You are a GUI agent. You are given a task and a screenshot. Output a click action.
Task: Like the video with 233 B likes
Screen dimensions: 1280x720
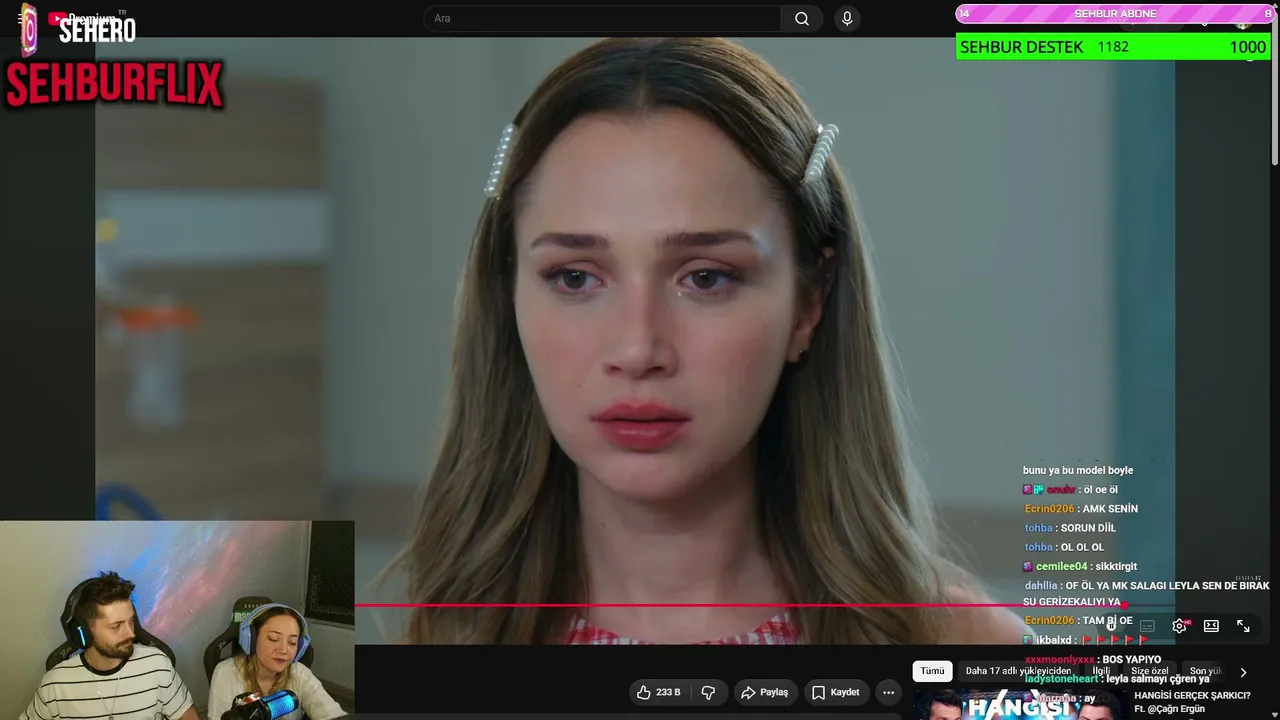[x=658, y=692]
